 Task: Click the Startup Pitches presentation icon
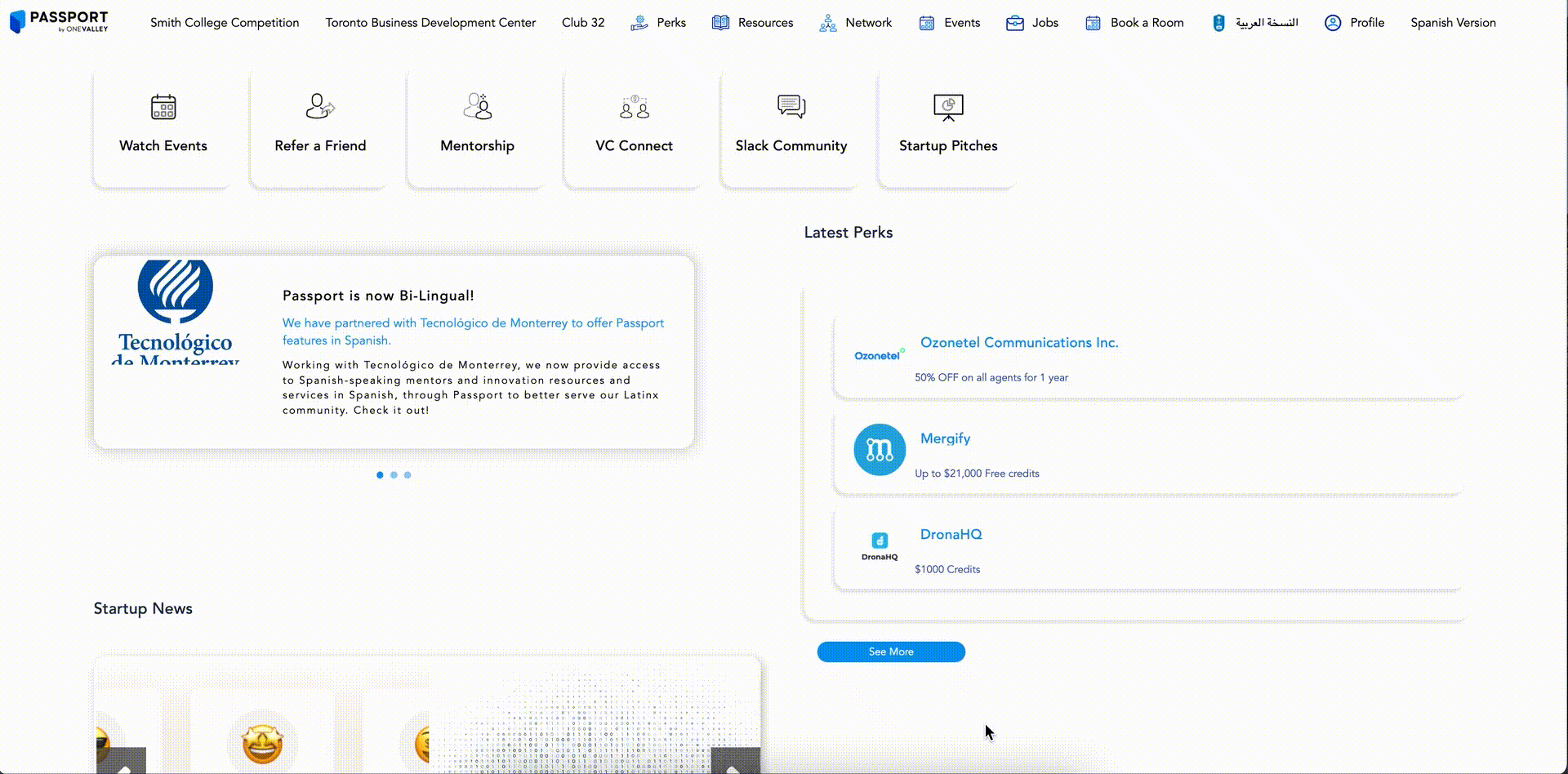tap(948, 107)
